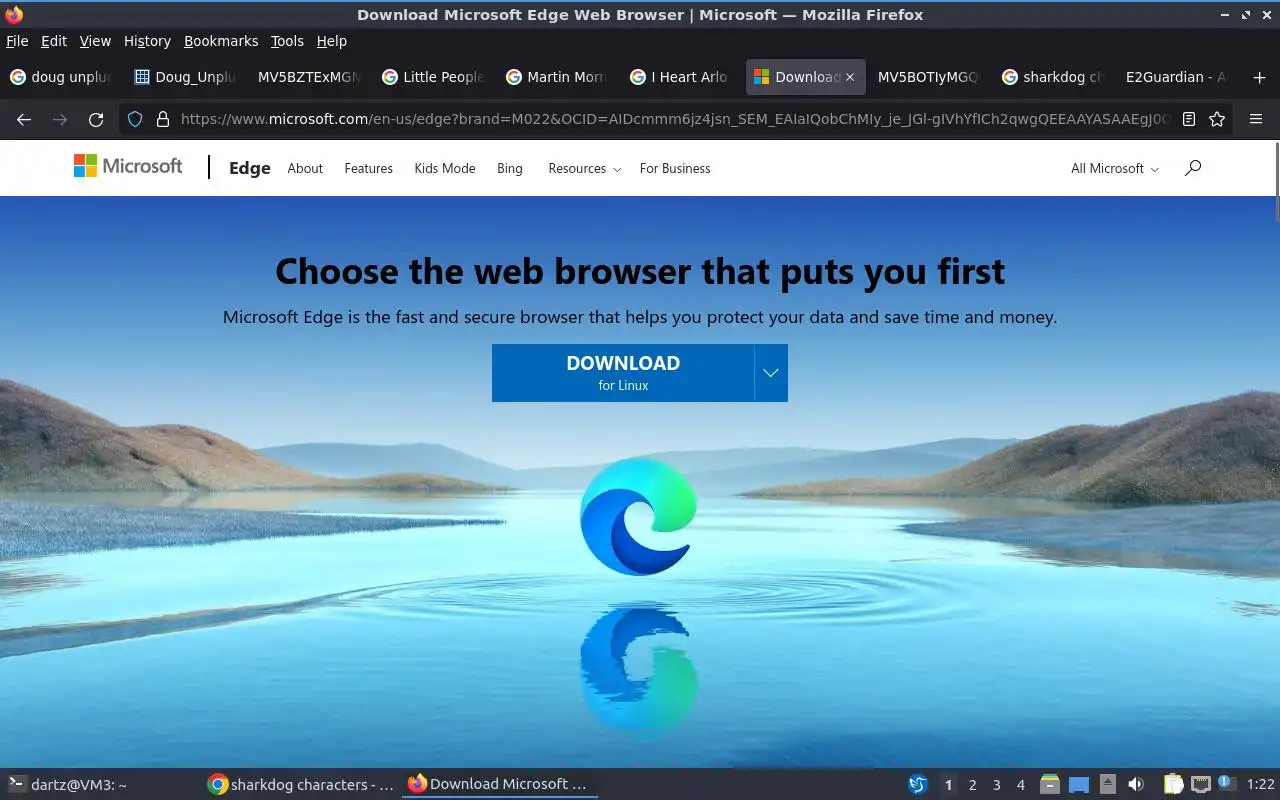Open the blue bird icon in the taskbar tray
The width and height of the screenshot is (1280, 800).
coord(917,785)
